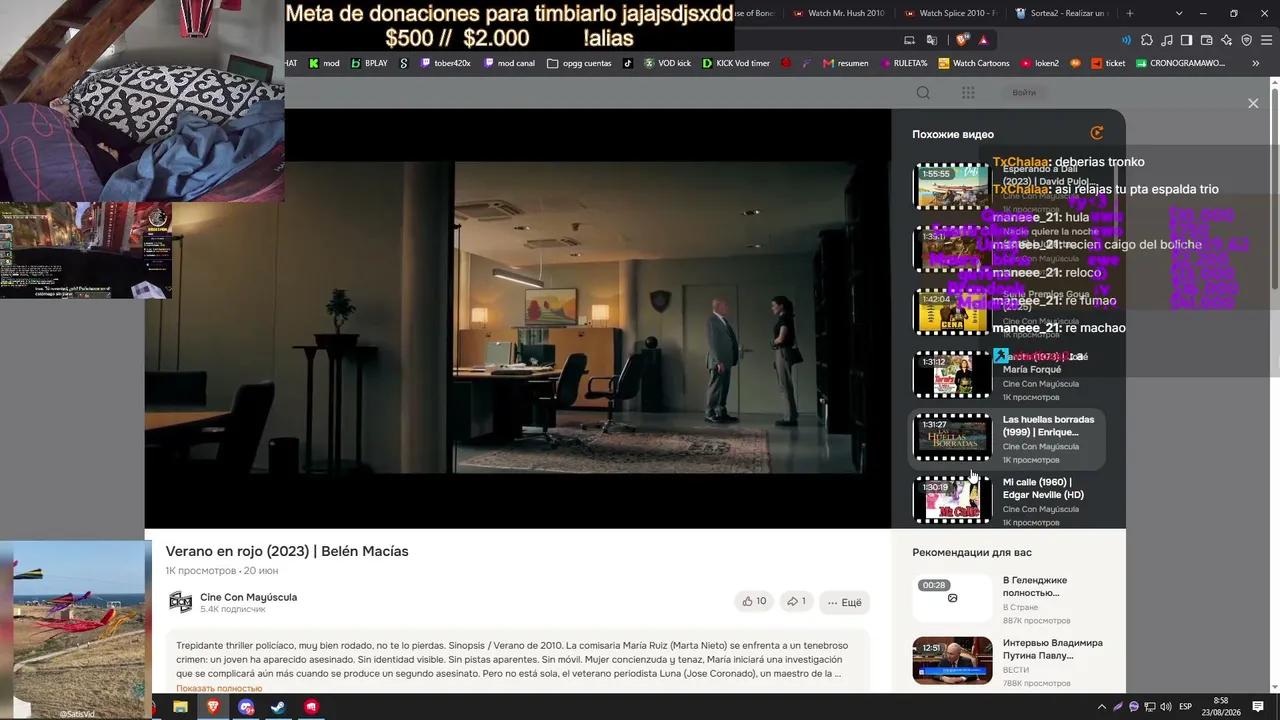Open the ticket bookmark

(x=1108, y=63)
